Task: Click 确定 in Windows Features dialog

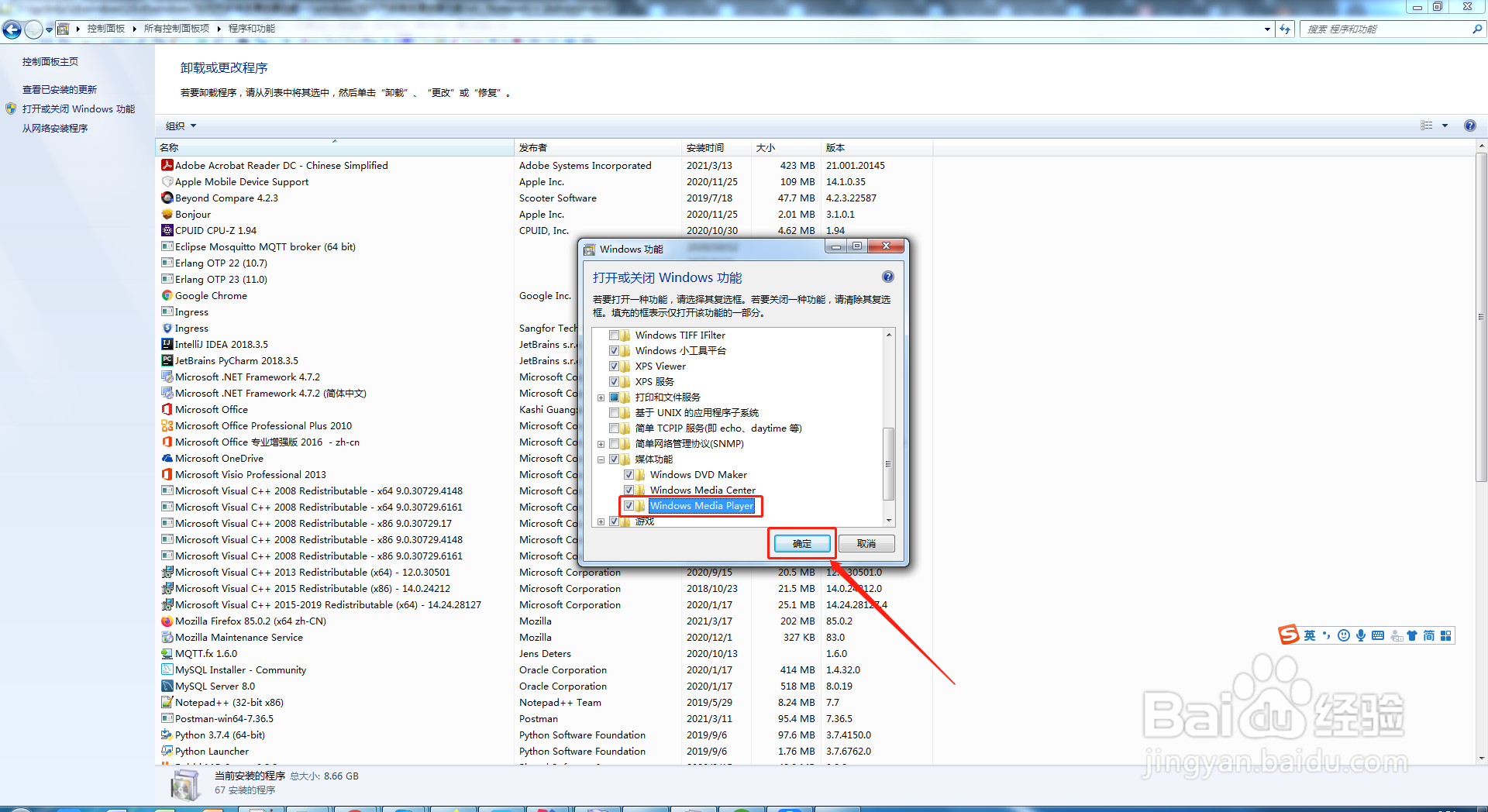Action: [802, 544]
